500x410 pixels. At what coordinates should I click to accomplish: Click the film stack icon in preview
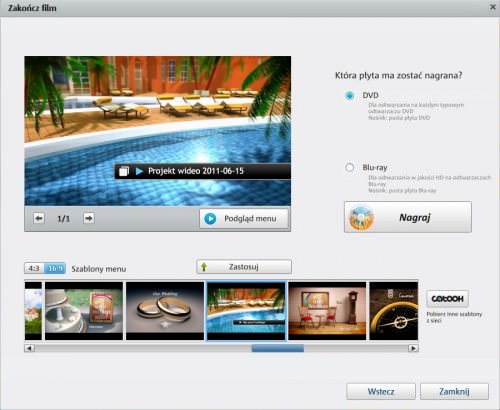click(x=124, y=171)
